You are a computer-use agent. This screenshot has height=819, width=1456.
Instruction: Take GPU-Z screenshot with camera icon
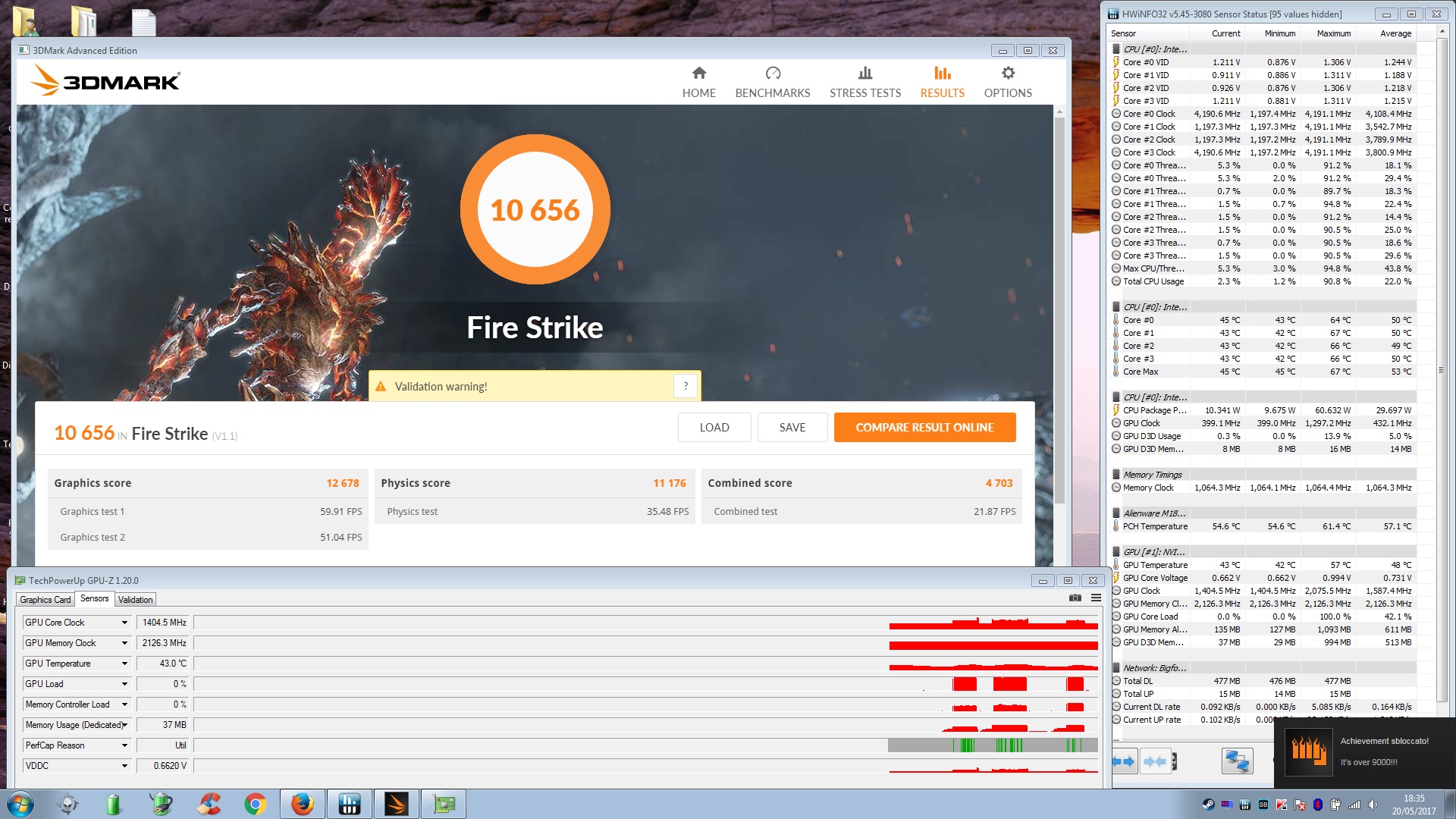coord(1075,598)
